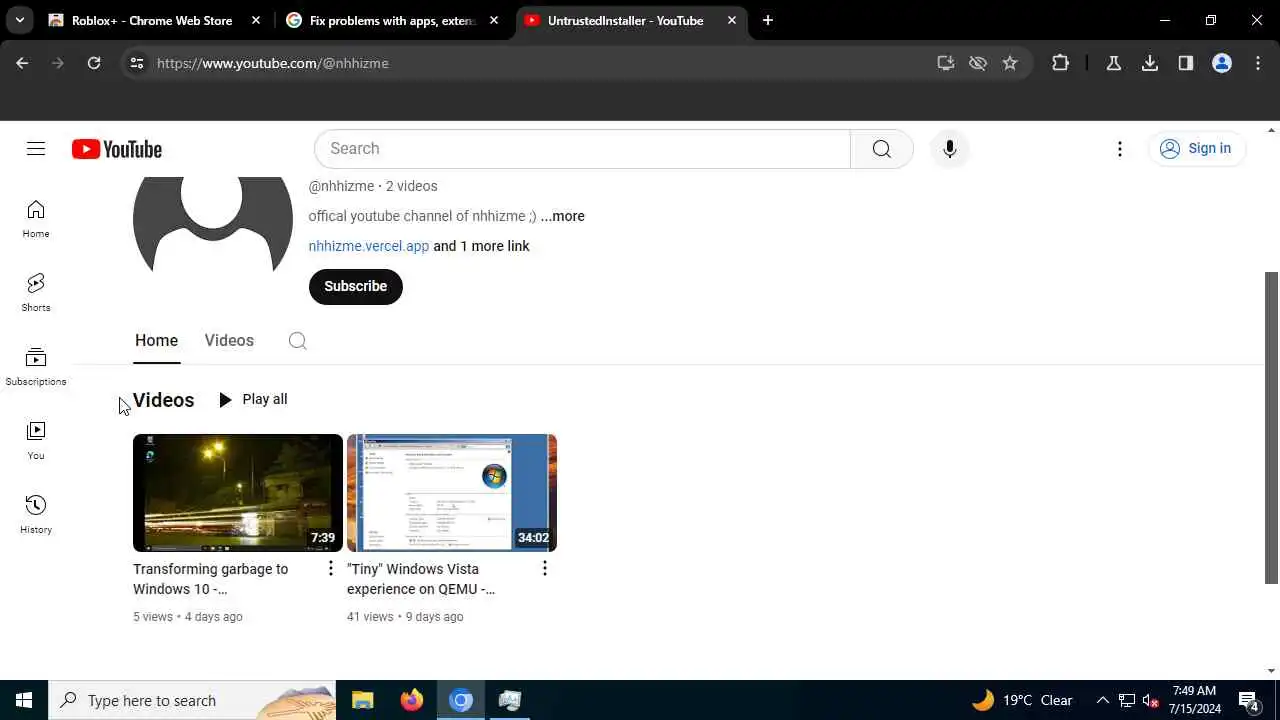Image resolution: width=1280 pixels, height=720 pixels.
Task: Open Tiny Windows Vista experience title
Action: click(x=421, y=579)
